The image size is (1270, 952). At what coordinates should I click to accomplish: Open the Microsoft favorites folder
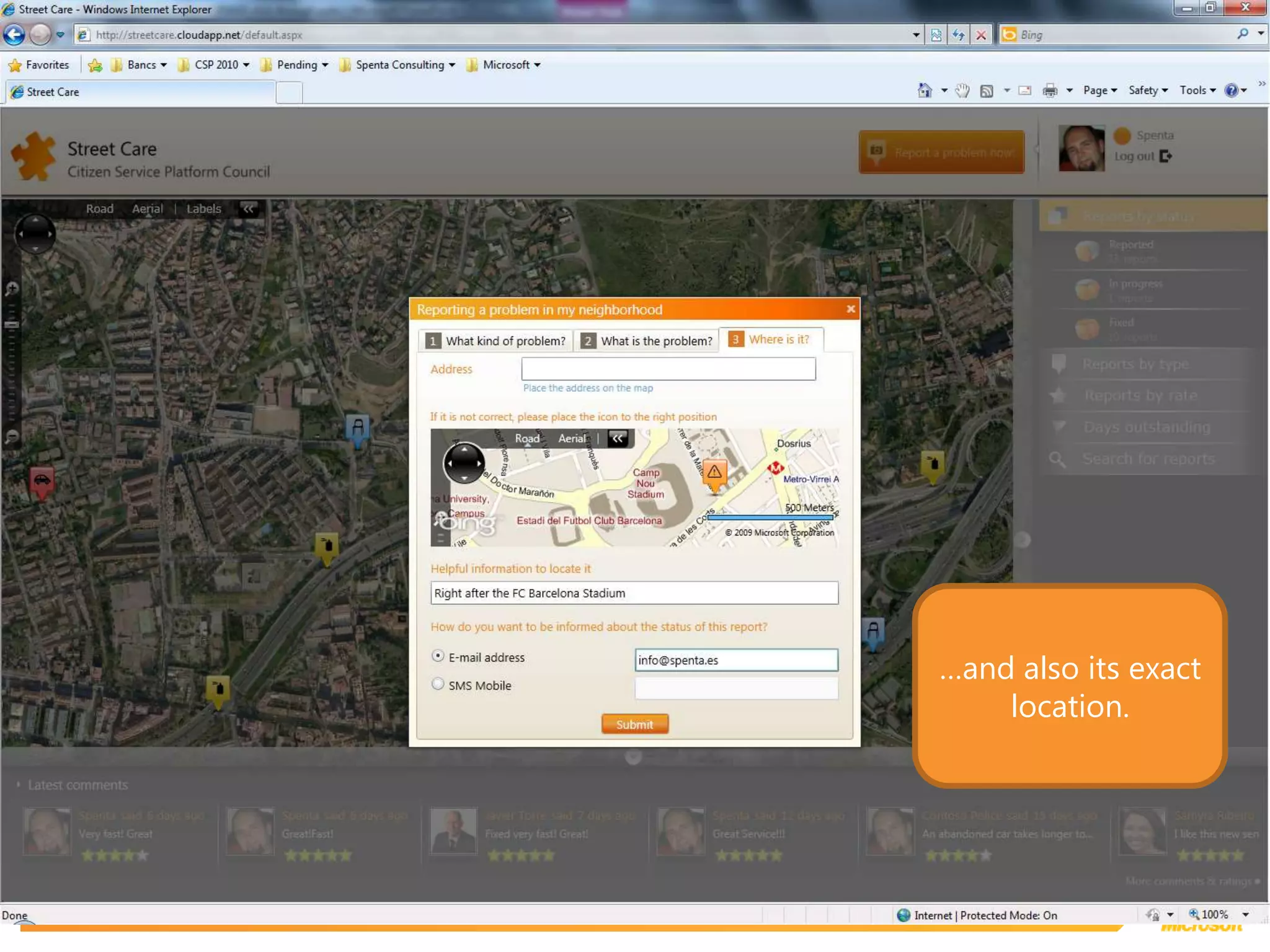click(x=503, y=65)
